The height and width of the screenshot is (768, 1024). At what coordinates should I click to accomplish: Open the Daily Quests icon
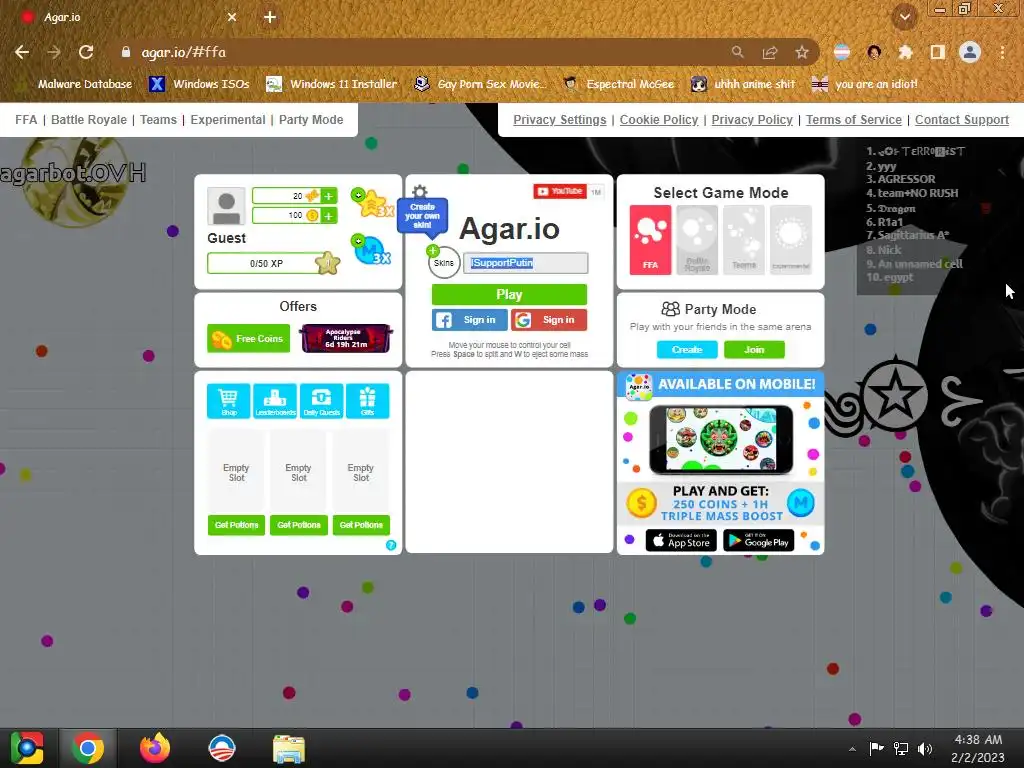(321, 400)
